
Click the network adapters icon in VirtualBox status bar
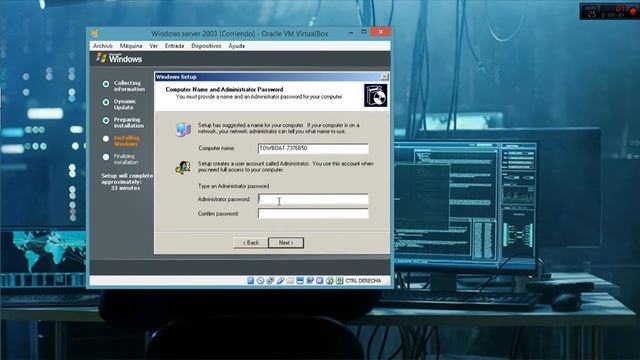point(270,281)
